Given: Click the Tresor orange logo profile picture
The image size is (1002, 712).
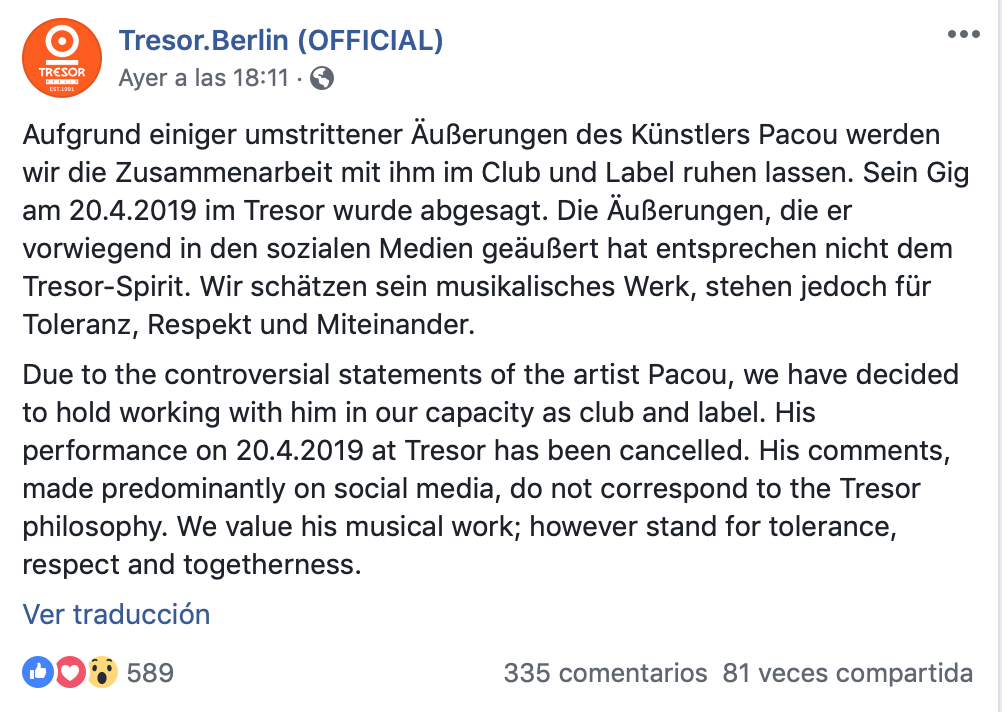Looking at the screenshot, I should (62, 58).
